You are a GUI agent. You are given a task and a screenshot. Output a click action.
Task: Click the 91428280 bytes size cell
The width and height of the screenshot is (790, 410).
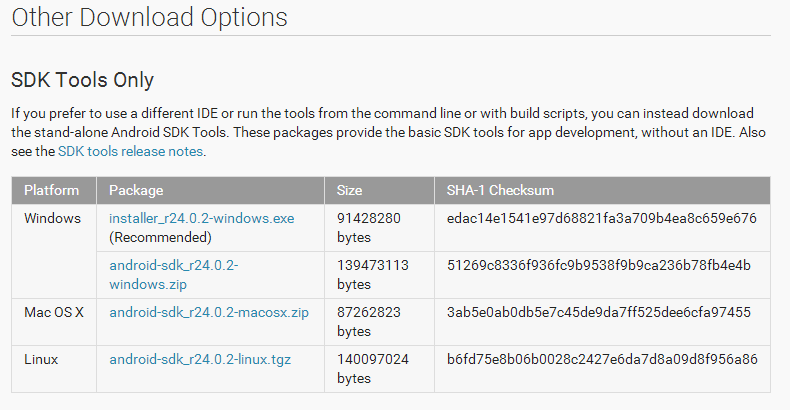click(379, 228)
